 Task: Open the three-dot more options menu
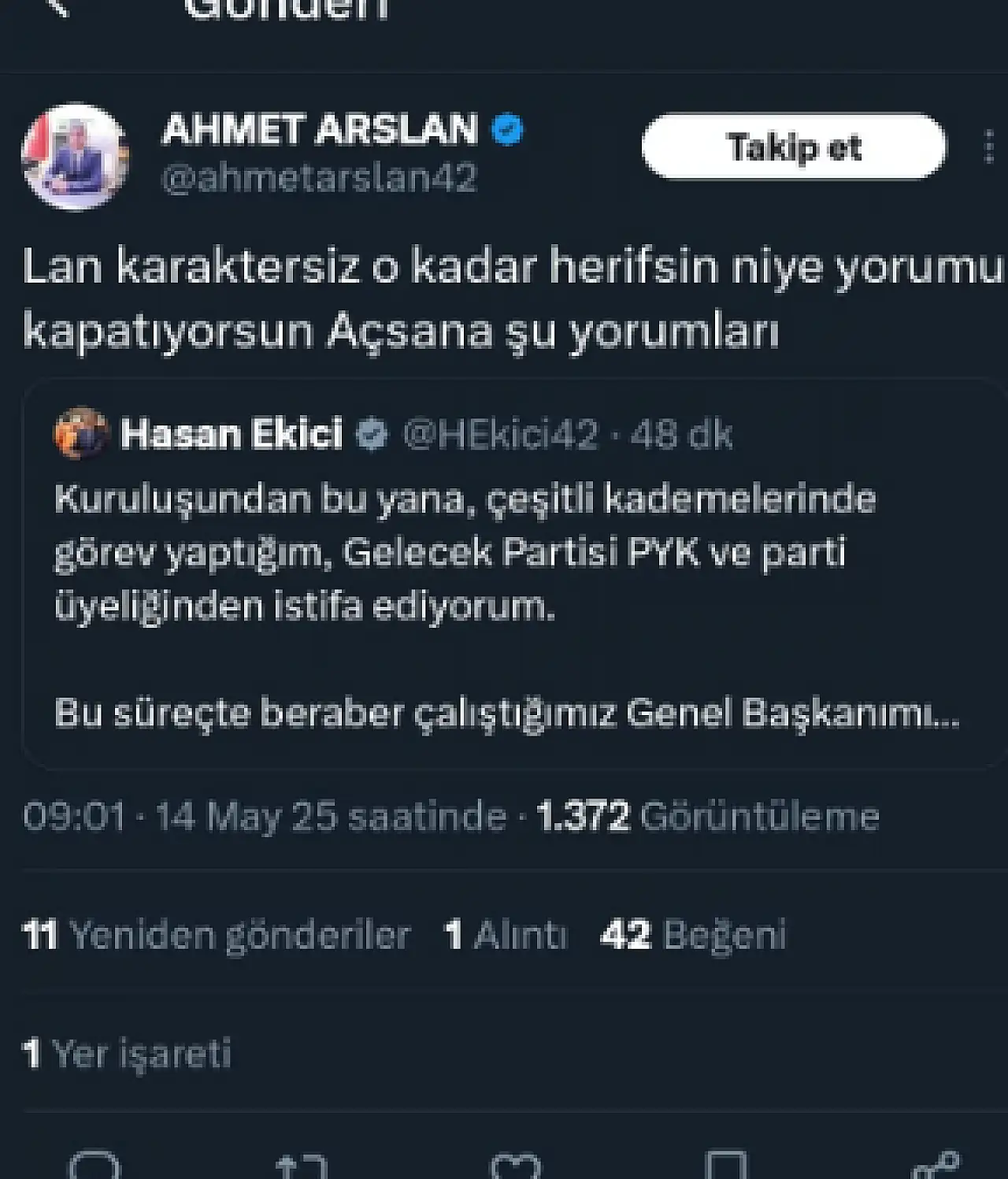(989, 147)
